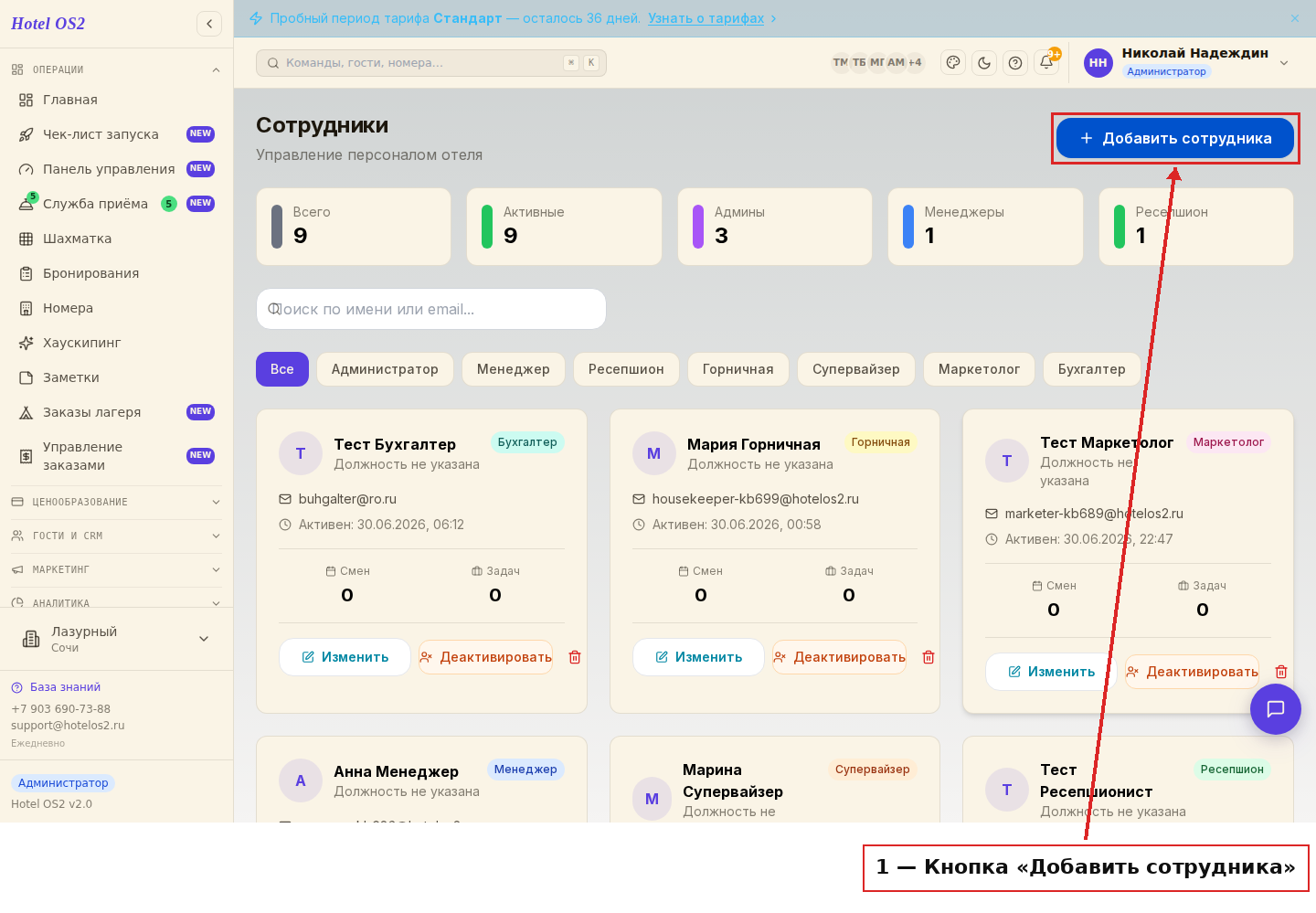Open the user profile dropdown for Николай Надеждин
Screen dimensions: 1316x913
1188,62
